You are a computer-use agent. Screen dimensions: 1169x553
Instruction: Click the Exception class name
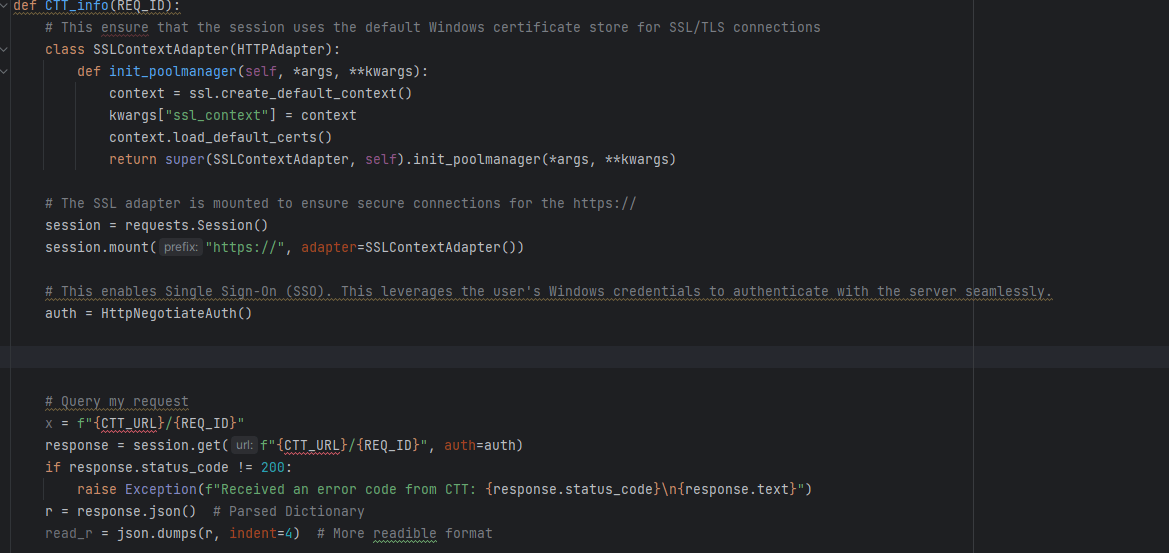(161, 490)
